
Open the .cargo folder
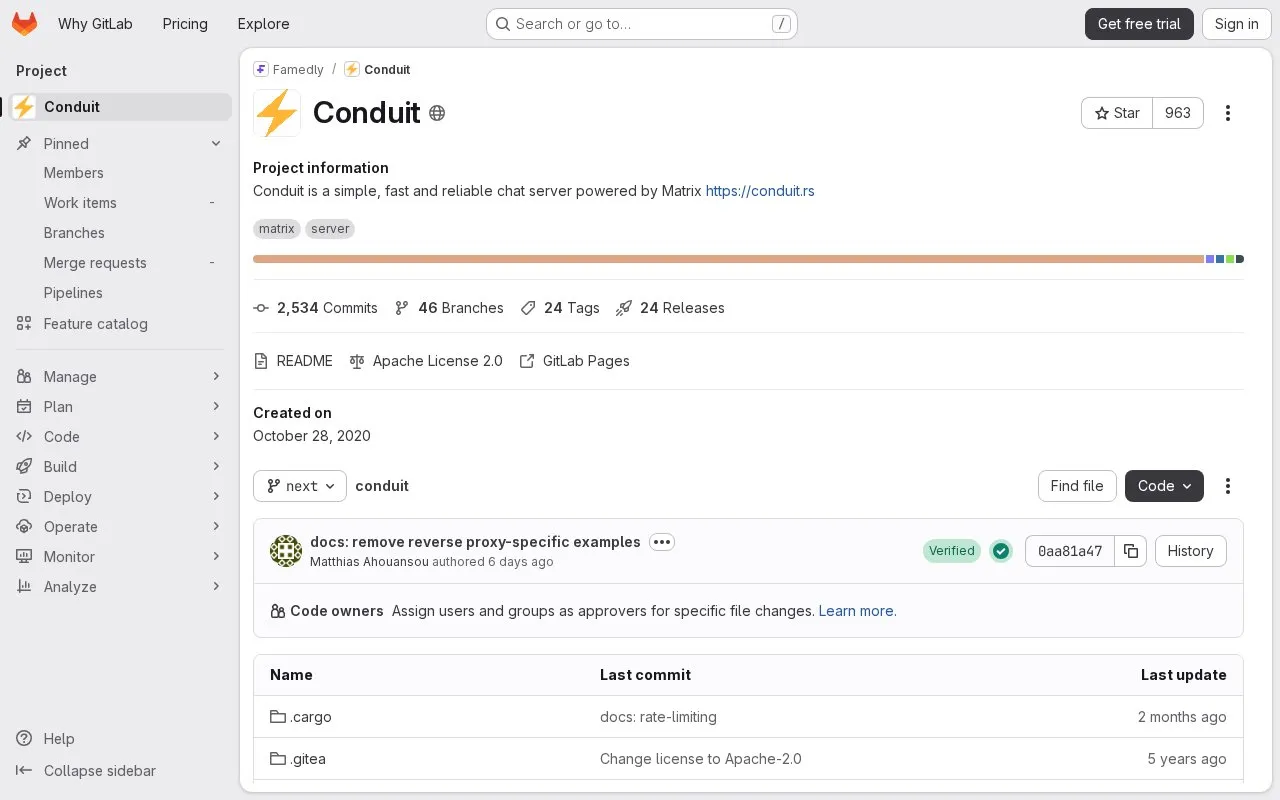click(x=301, y=717)
